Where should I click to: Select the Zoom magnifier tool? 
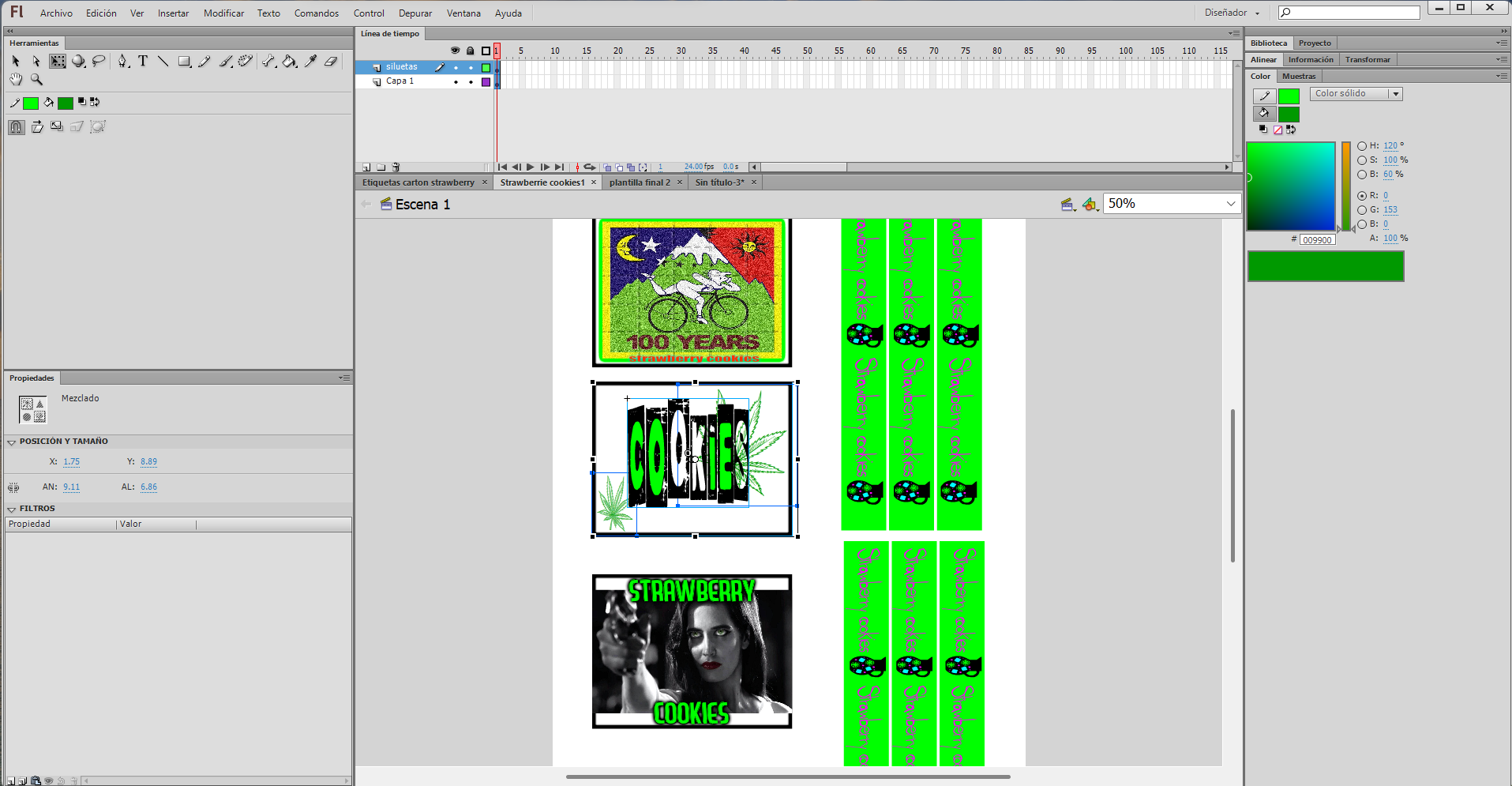point(36,79)
